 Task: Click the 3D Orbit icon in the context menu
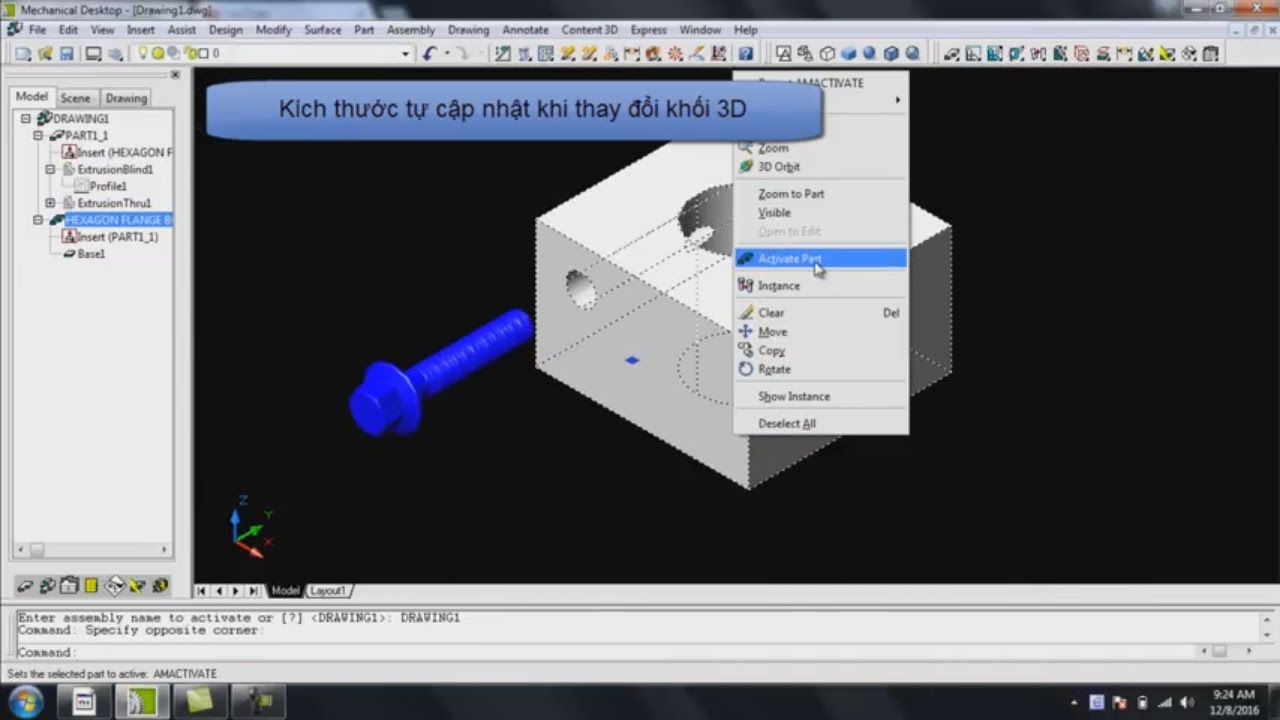click(x=745, y=167)
